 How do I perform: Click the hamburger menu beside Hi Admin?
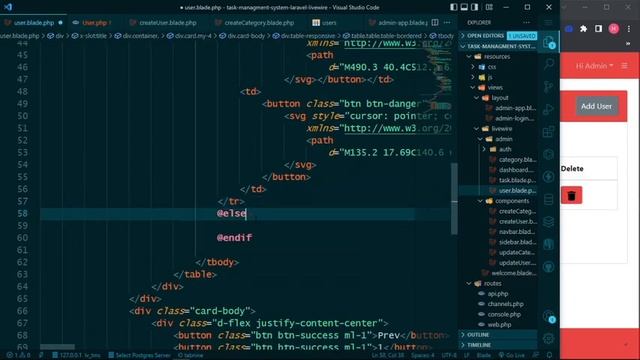coord(624,65)
